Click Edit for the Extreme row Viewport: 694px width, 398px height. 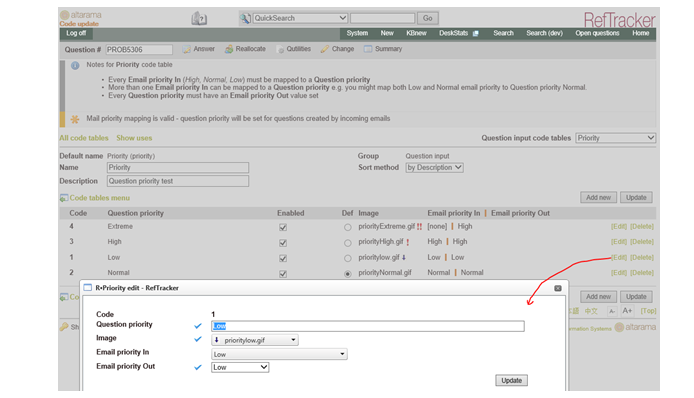pos(619,227)
